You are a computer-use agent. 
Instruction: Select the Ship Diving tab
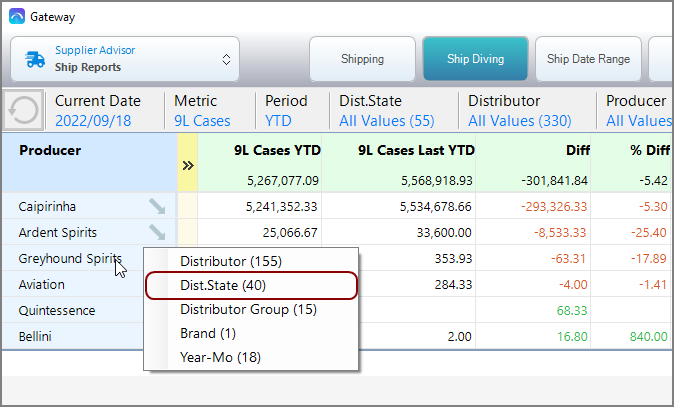coord(476,59)
